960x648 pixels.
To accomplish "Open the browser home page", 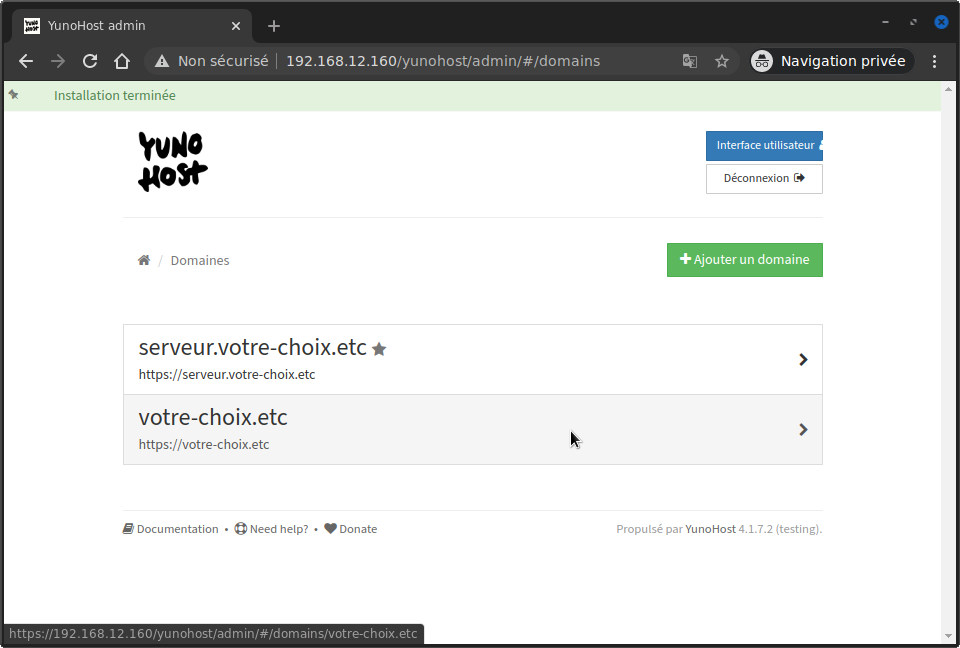I will [122, 61].
